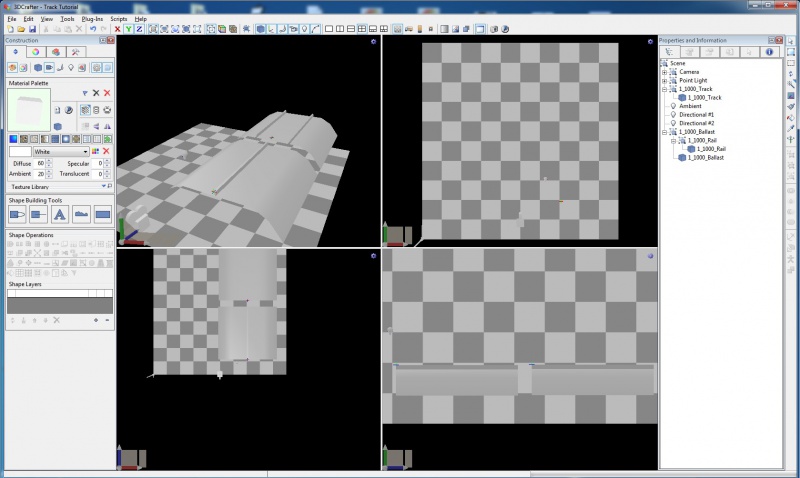This screenshot has width=800, height=478.
Task: Expand the Camera tree node
Action: tap(664, 72)
